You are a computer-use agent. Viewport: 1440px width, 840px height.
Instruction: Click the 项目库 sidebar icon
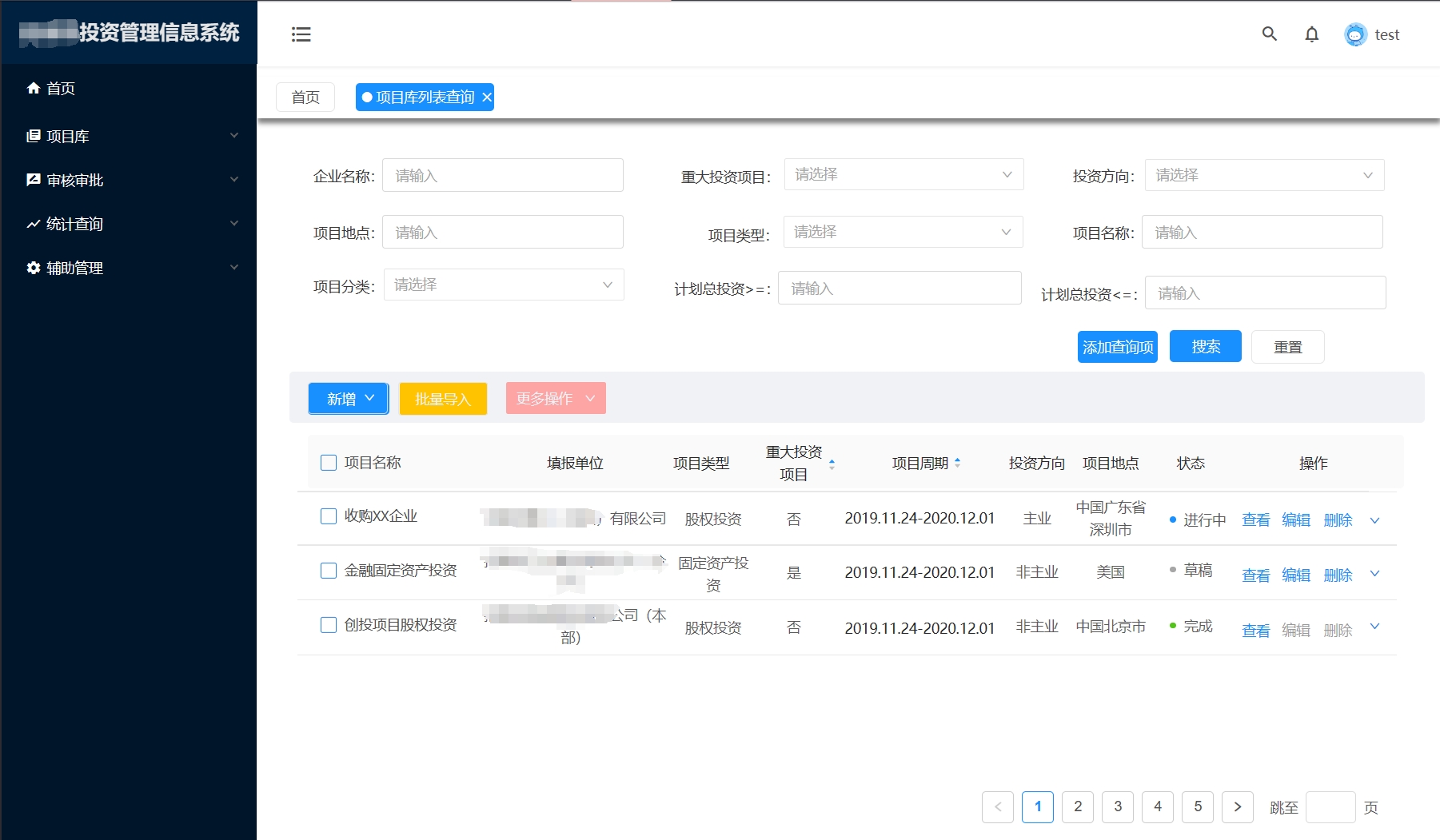click(34, 136)
